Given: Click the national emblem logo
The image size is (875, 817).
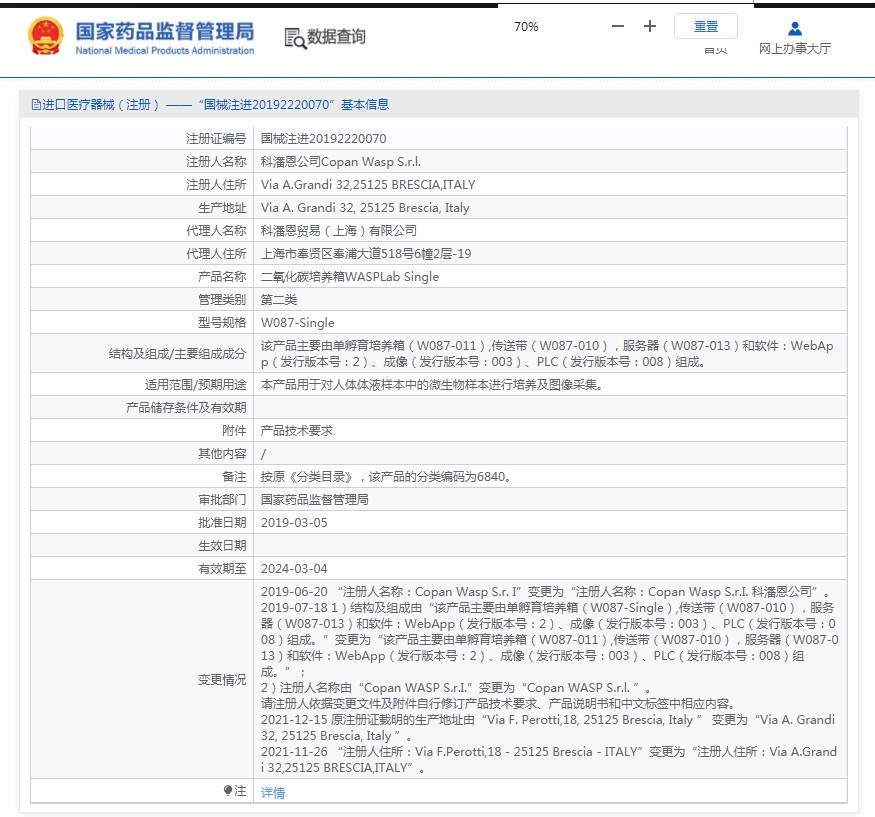Looking at the screenshot, I should pos(46,36).
